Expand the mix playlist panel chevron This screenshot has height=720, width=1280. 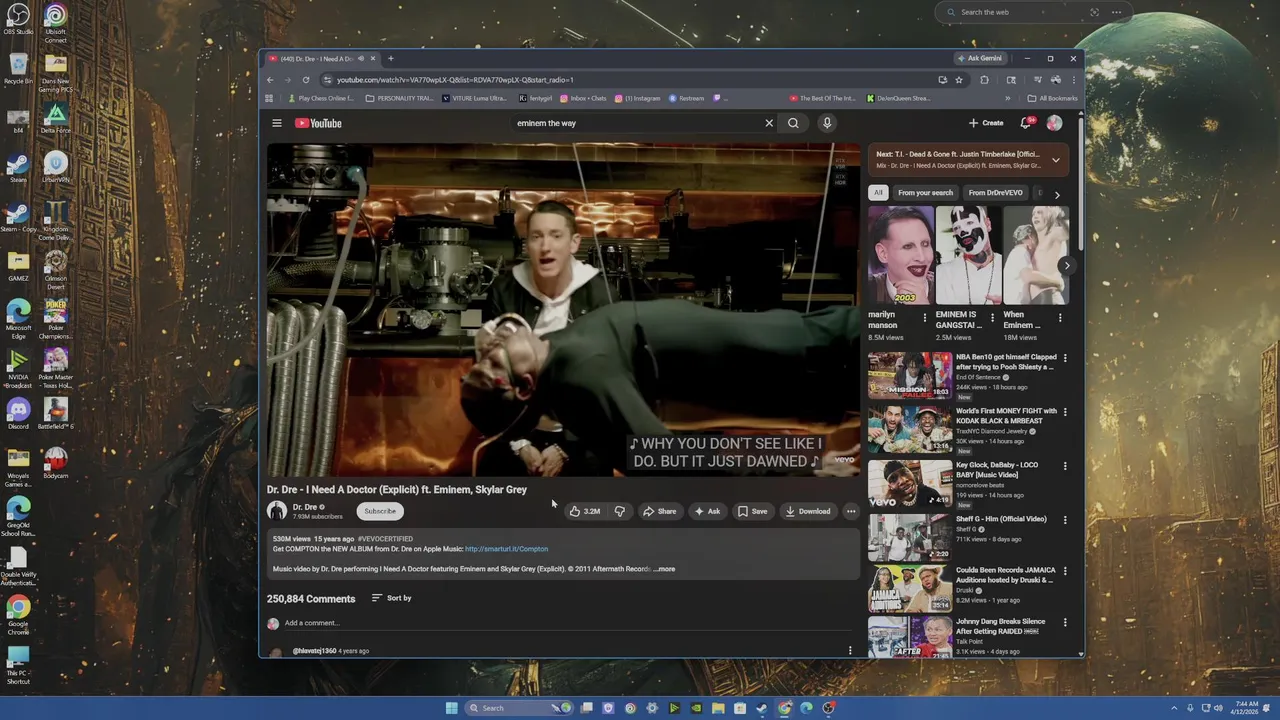1055,160
